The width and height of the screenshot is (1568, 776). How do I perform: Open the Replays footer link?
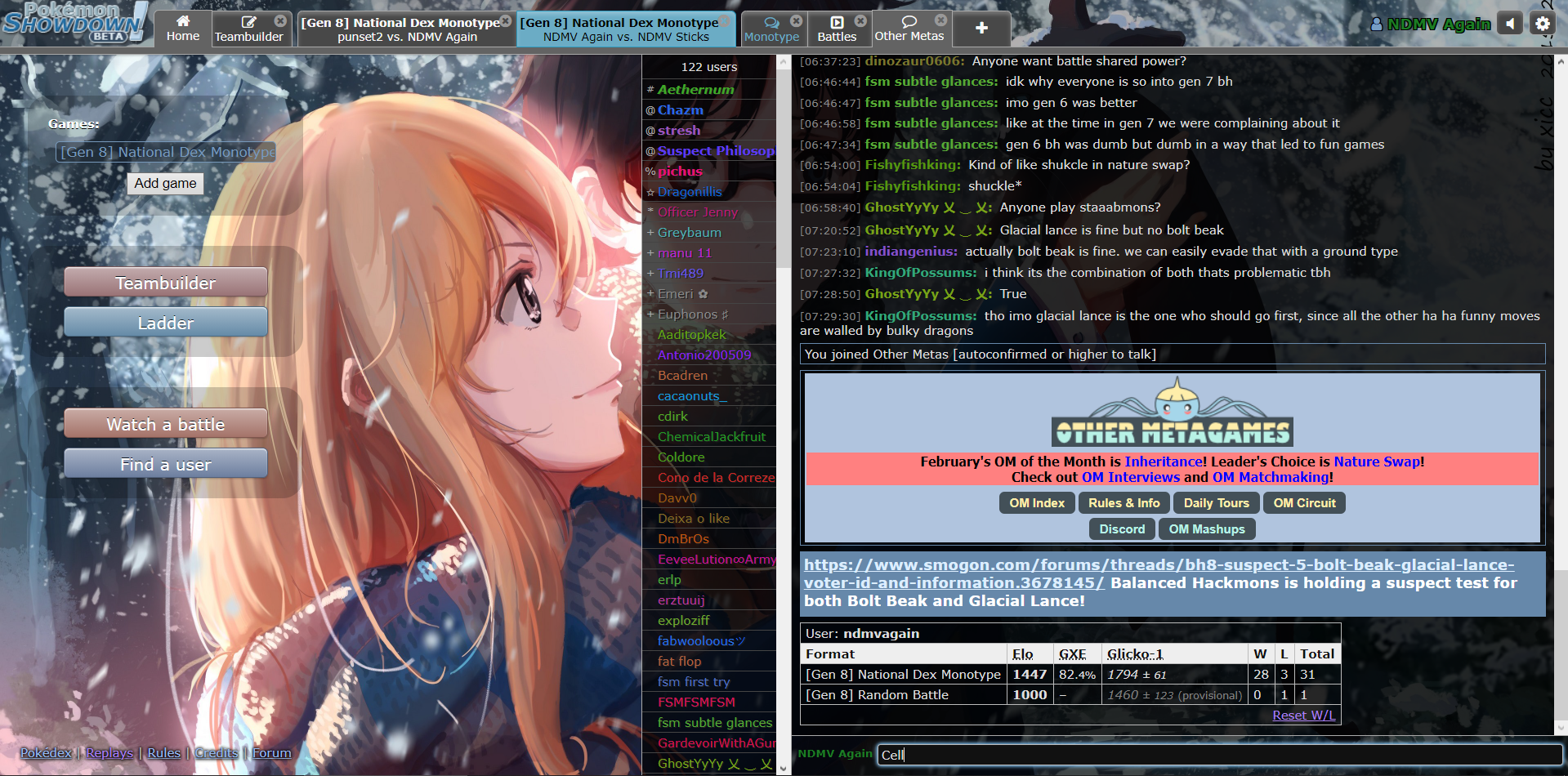[x=109, y=752]
